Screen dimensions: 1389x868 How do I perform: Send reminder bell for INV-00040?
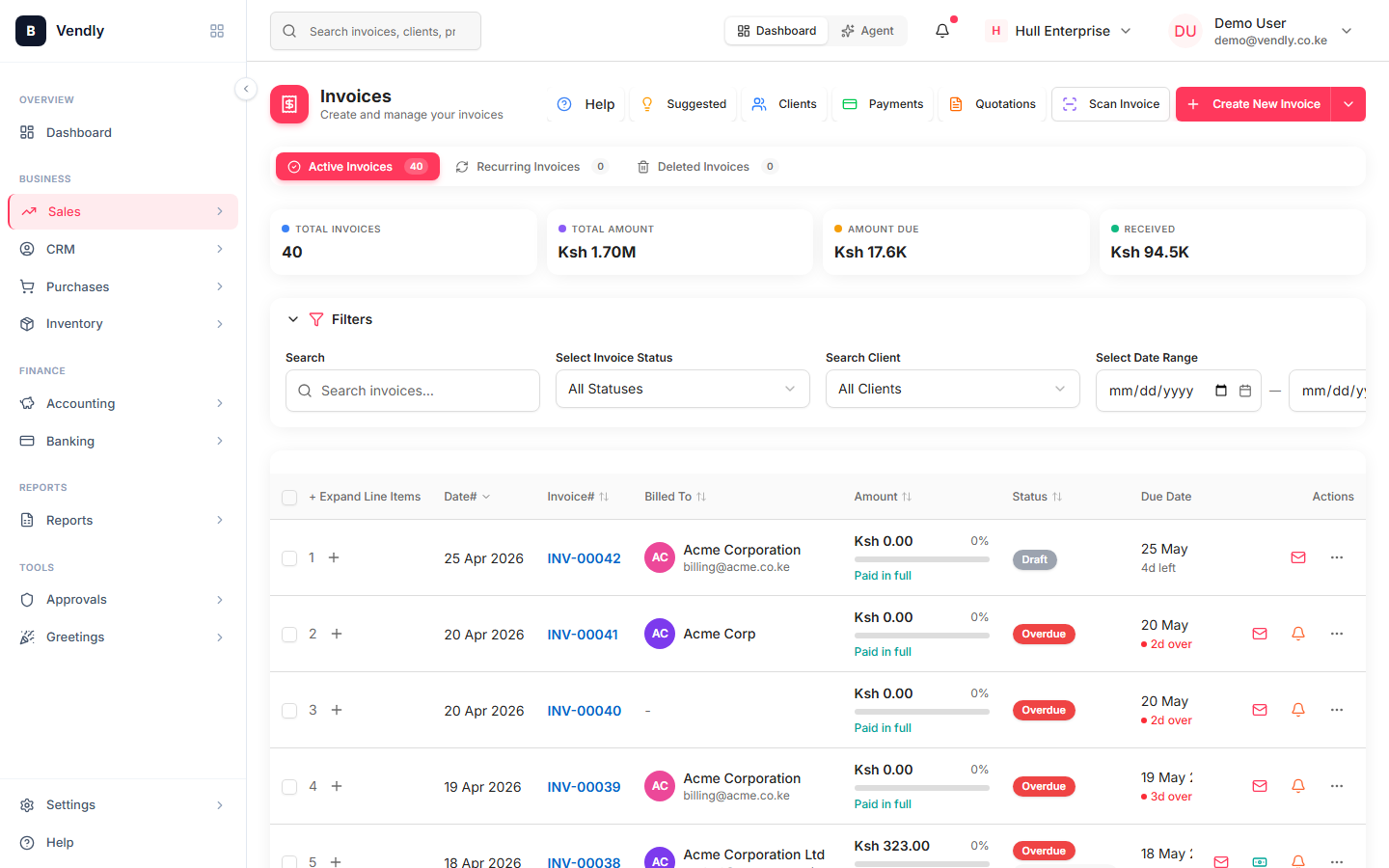point(1298,710)
